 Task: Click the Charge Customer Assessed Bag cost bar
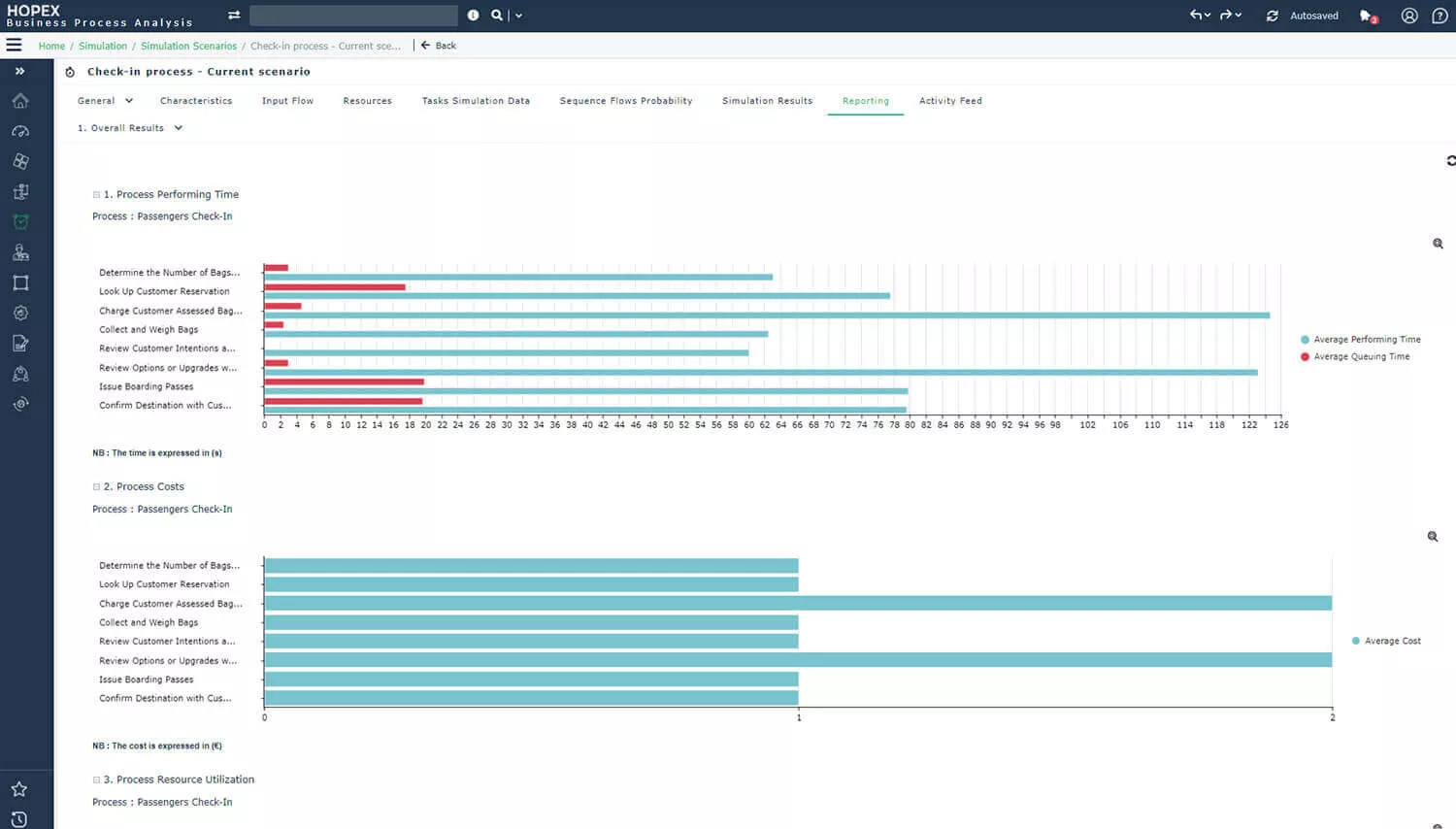point(798,604)
